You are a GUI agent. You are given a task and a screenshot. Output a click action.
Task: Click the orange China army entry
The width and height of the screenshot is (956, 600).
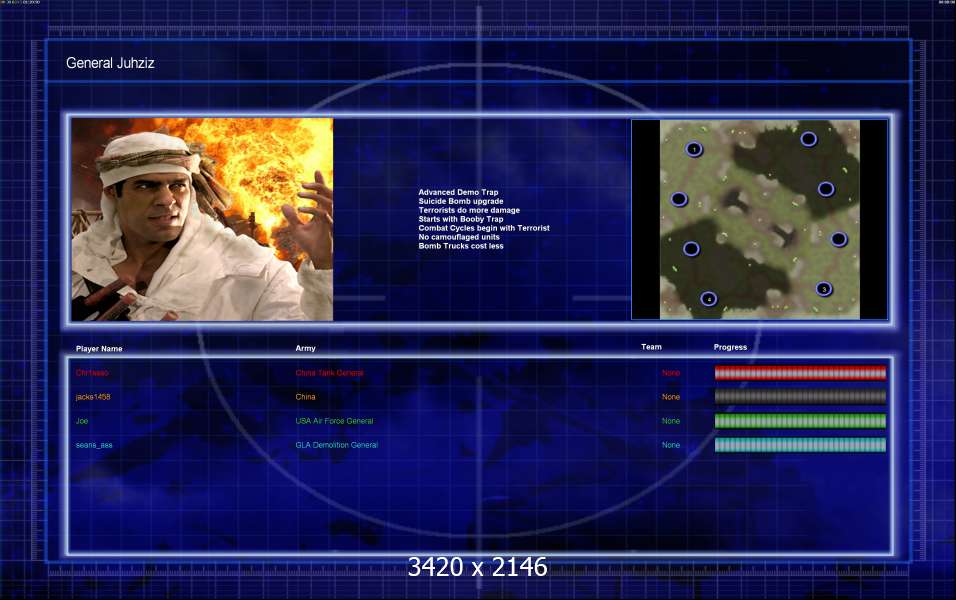point(305,397)
